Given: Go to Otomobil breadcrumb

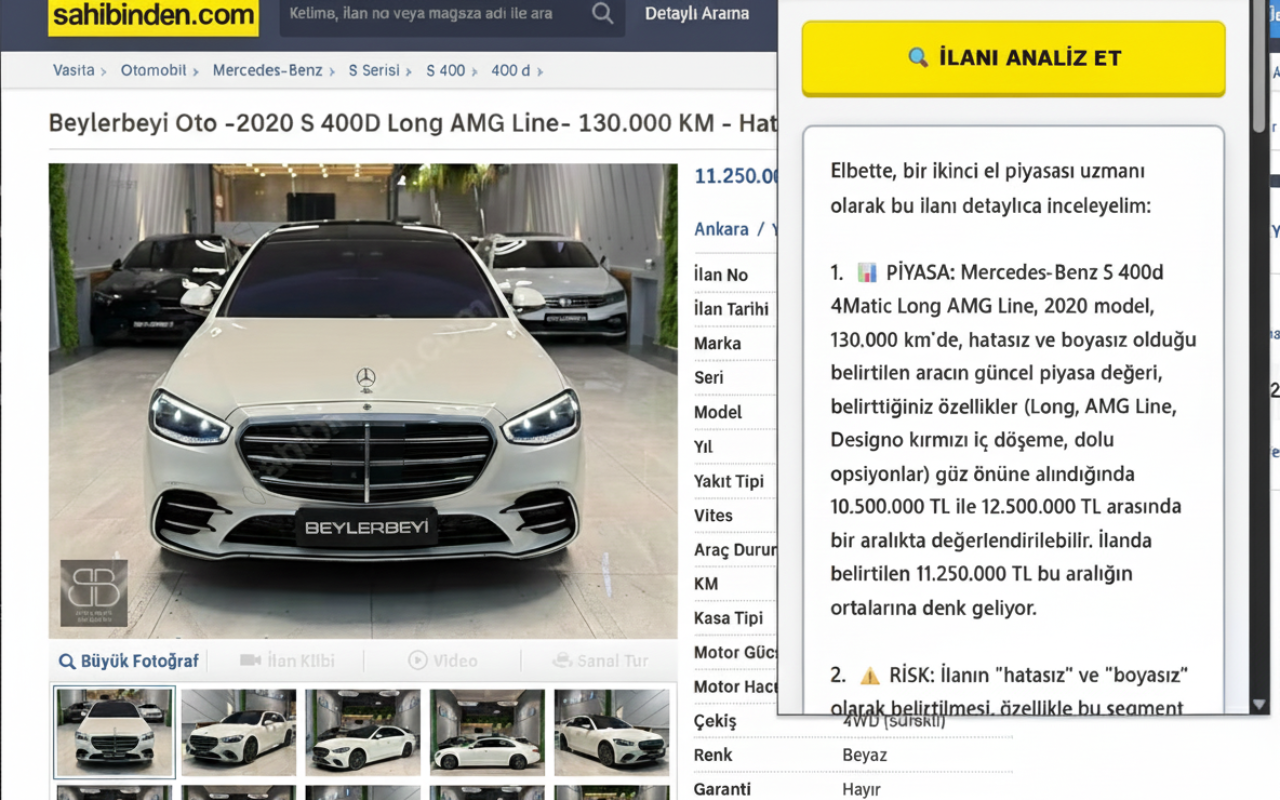Looking at the screenshot, I should (x=154, y=70).
